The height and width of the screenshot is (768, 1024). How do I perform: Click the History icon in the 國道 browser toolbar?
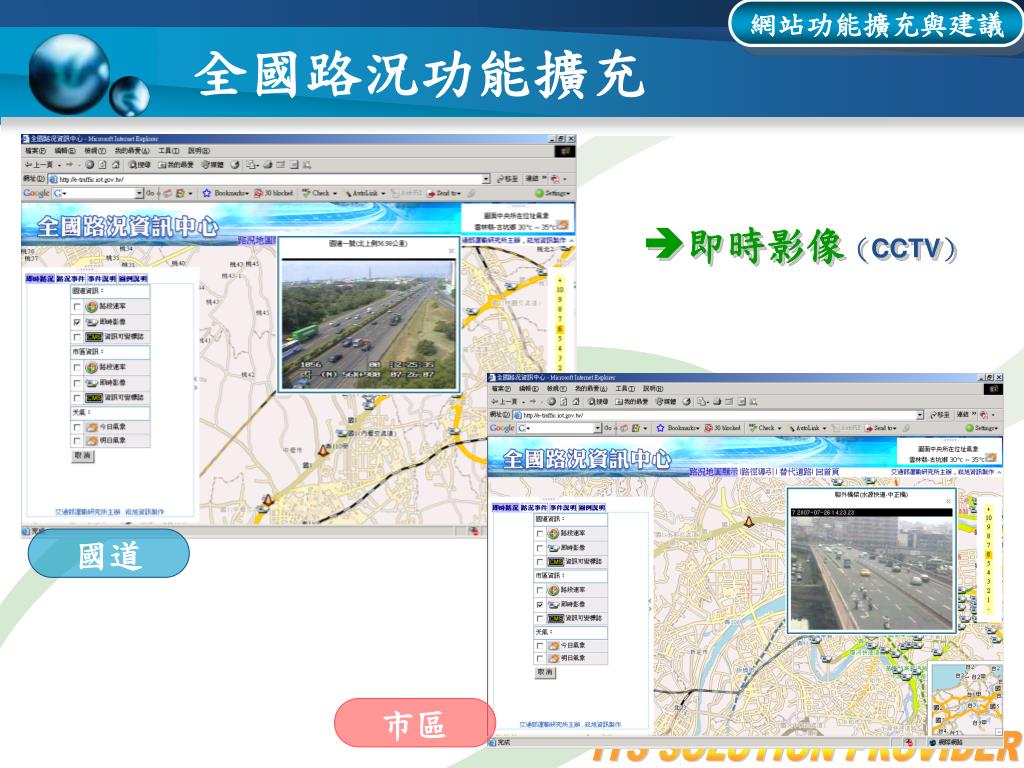coord(235,165)
